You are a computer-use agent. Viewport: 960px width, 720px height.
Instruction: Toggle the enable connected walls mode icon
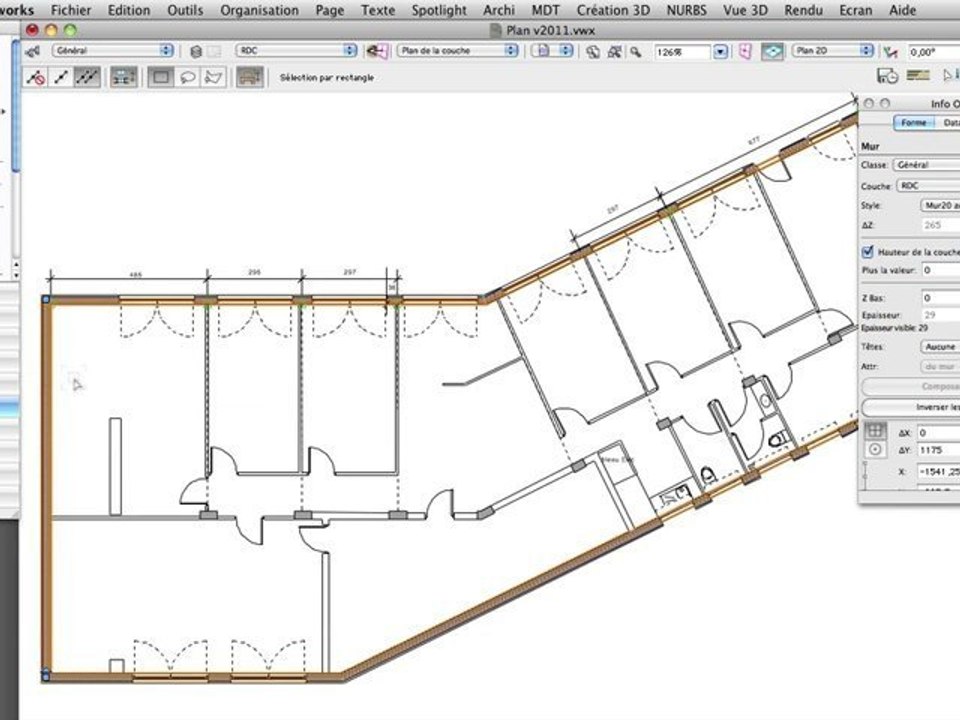click(x=123, y=78)
